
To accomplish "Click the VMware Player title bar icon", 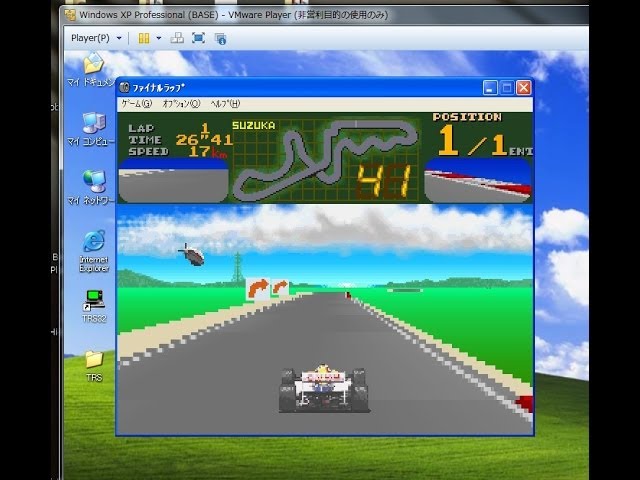I will click(x=70, y=15).
